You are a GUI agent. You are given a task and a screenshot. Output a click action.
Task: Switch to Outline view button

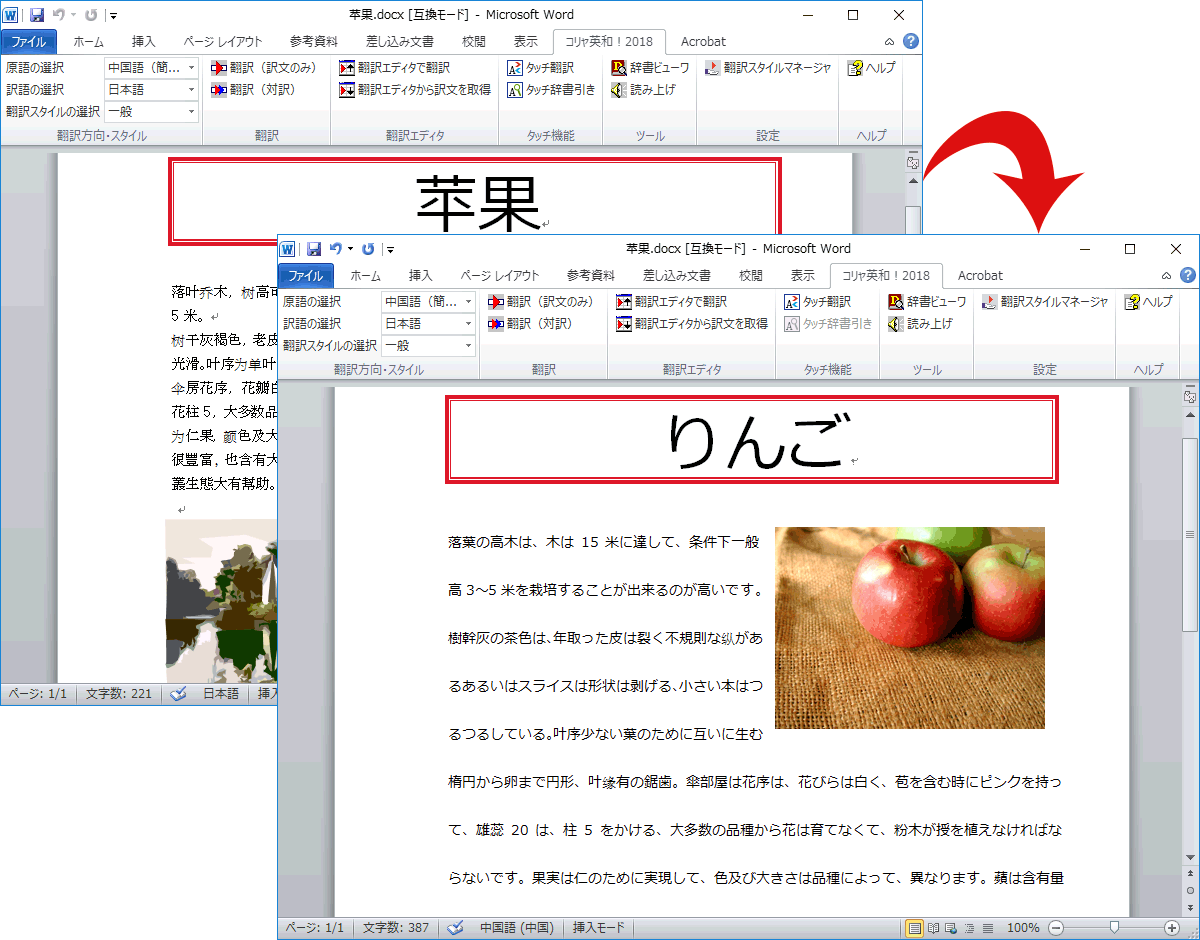tap(969, 928)
